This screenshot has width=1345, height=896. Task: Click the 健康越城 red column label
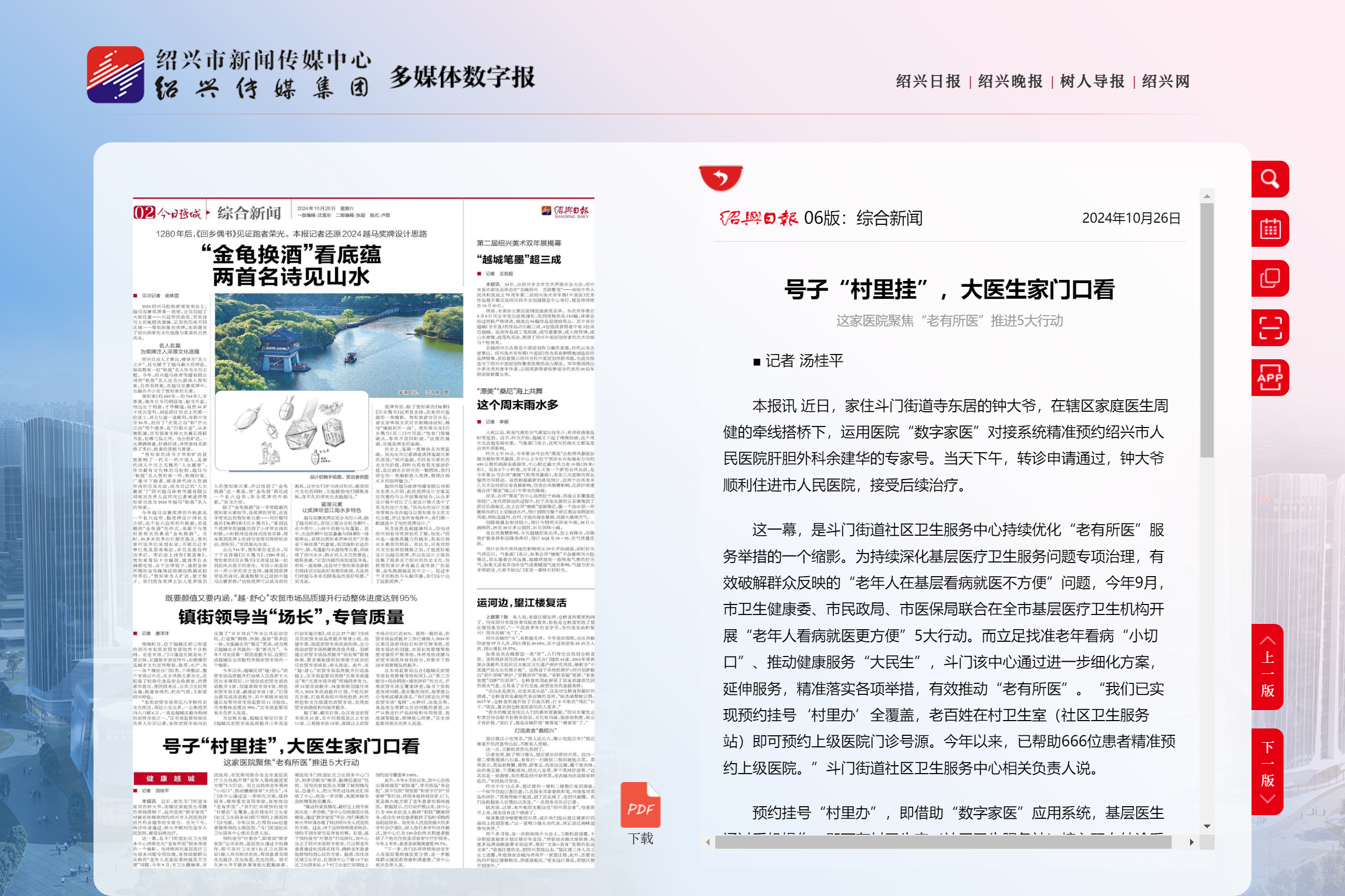pyautogui.click(x=170, y=778)
